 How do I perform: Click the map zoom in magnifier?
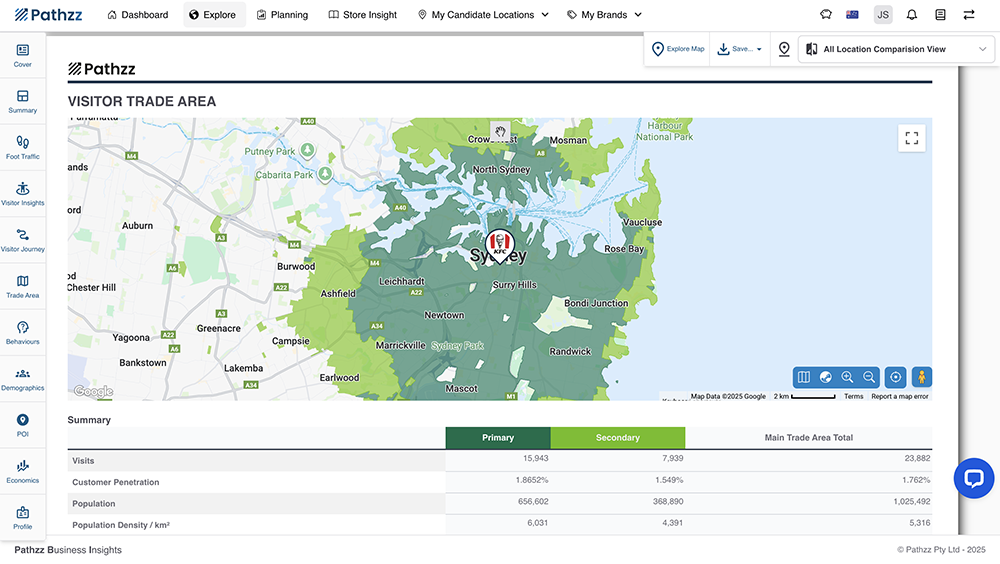pyautogui.click(x=847, y=377)
